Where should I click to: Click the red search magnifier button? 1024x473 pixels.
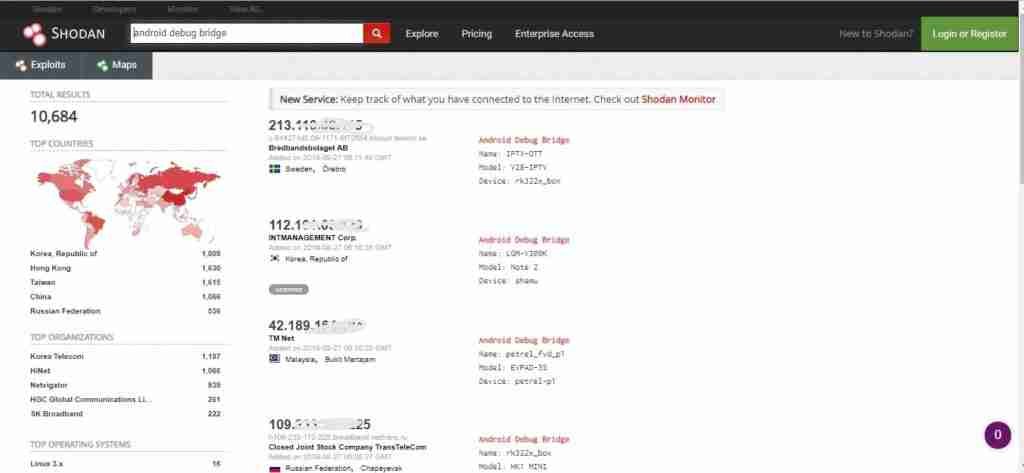(377, 33)
